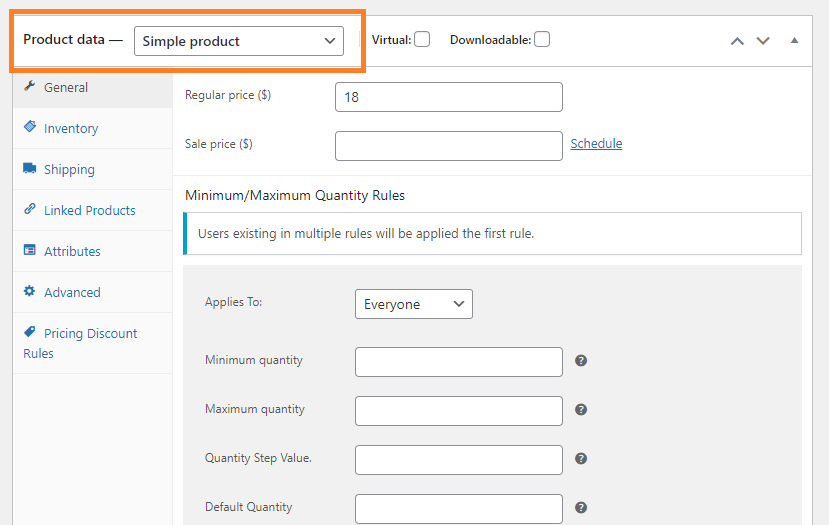829x525 pixels.
Task: Move Product data panel down
Action: tap(763, 41)
